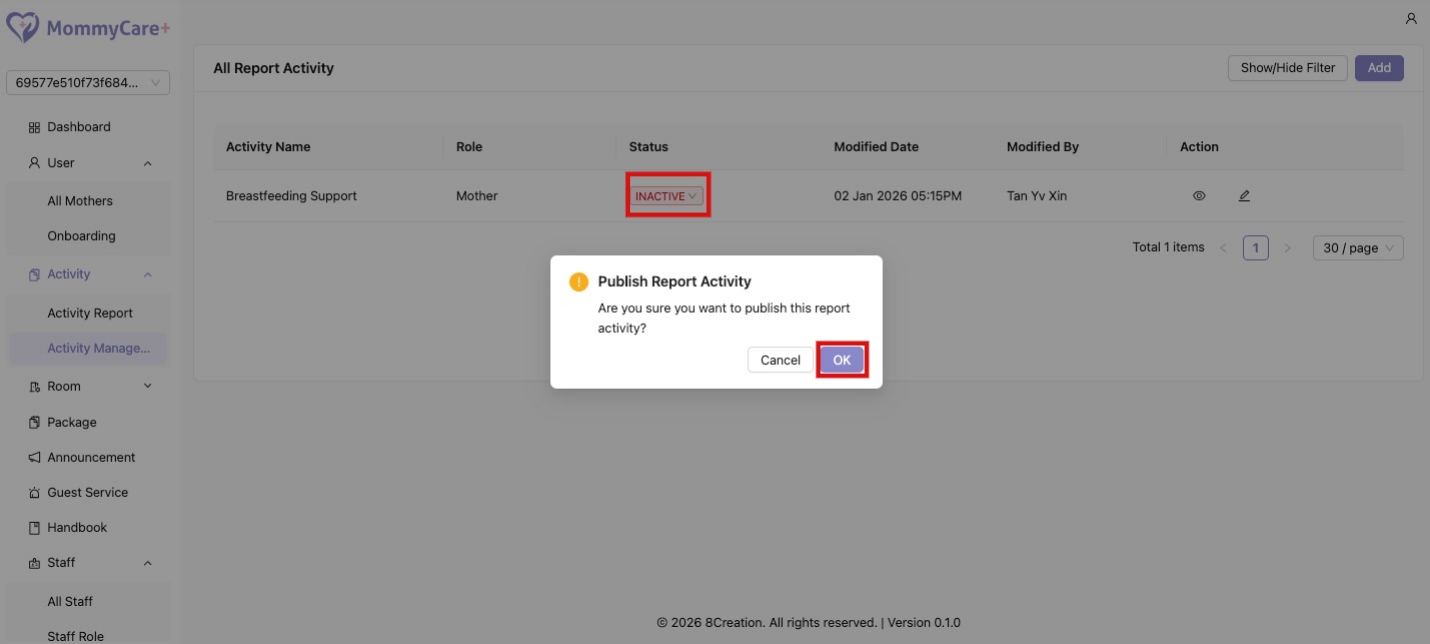Click the MommyCare+ heart logo
The image size is (1430, 644).
click(x=22, y=27)
